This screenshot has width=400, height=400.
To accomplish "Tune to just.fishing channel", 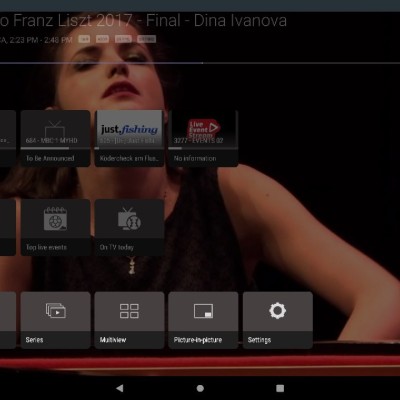I will click(x=129, y=138).
